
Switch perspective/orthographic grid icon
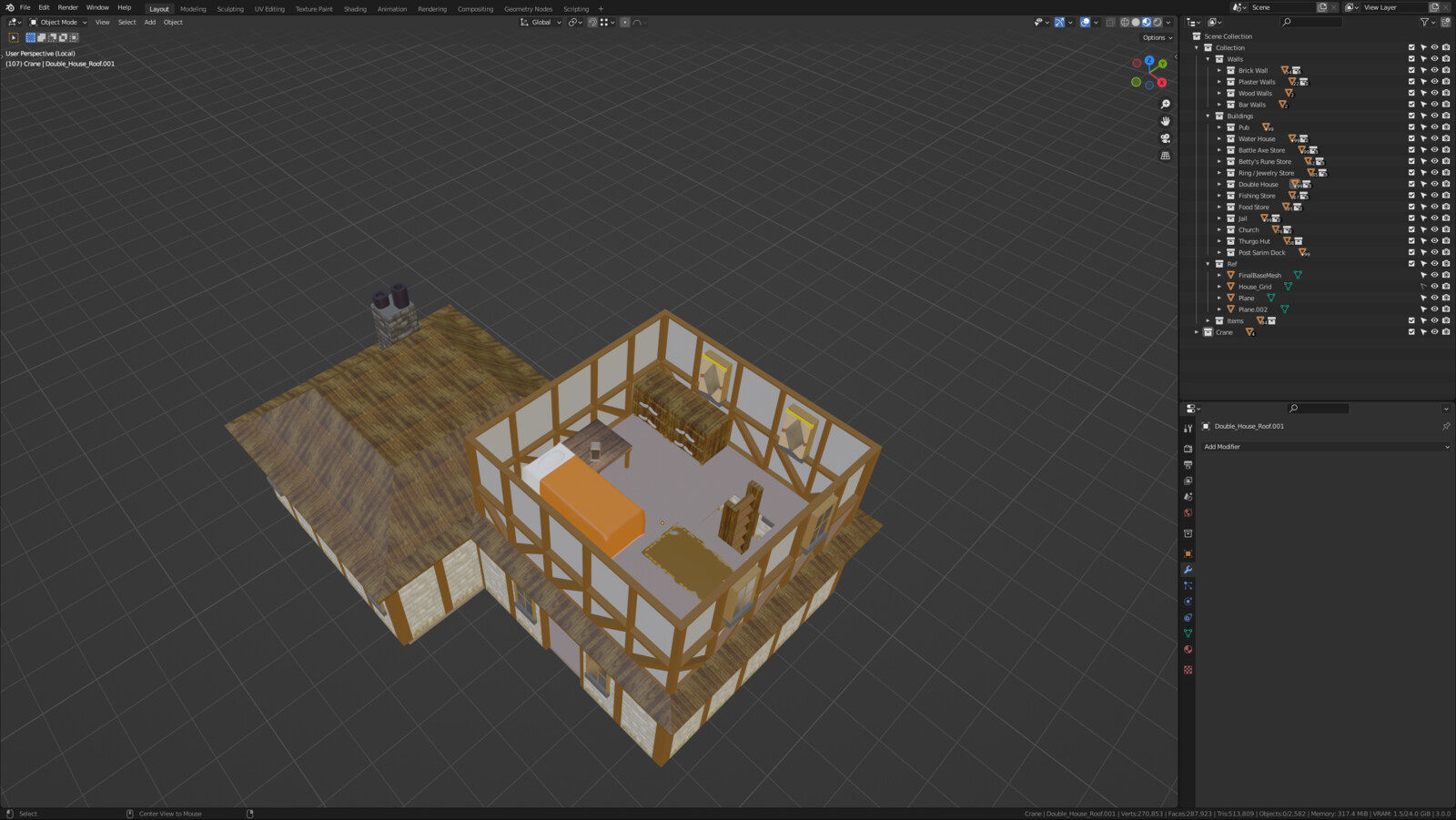[x=1165, y=156]
